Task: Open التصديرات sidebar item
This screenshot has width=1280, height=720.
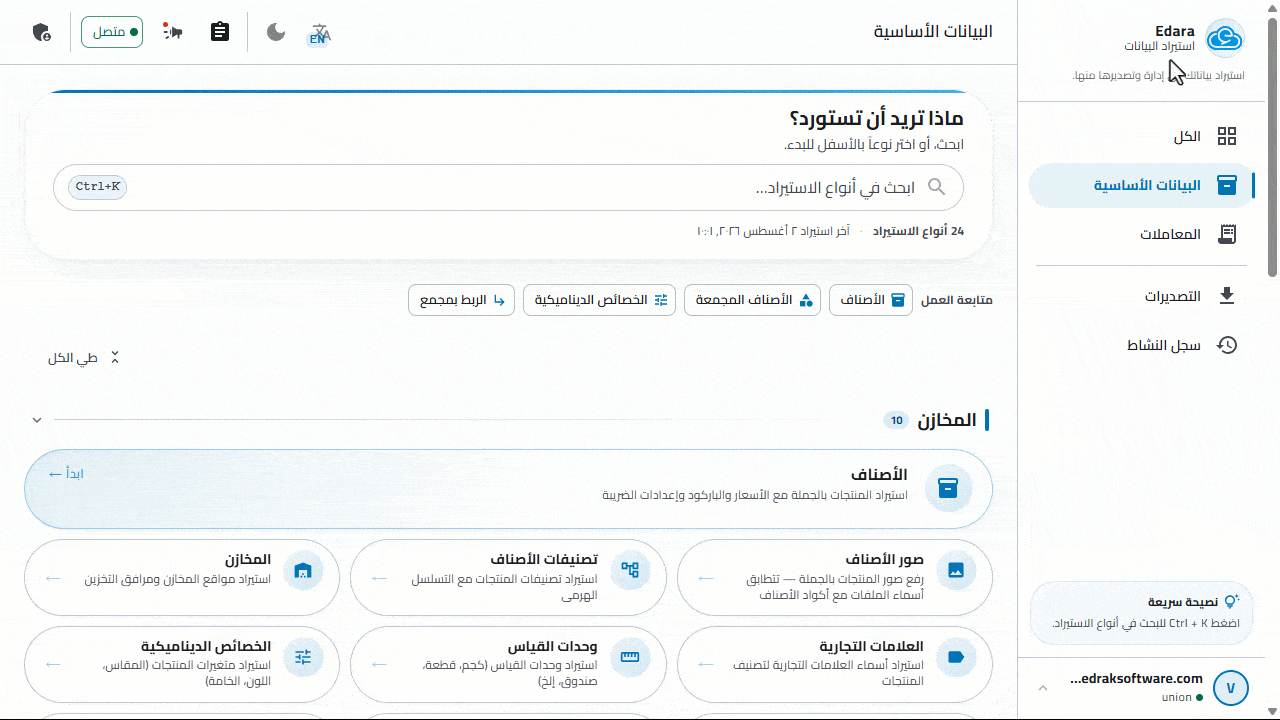Action: (x=1143, y=297)
